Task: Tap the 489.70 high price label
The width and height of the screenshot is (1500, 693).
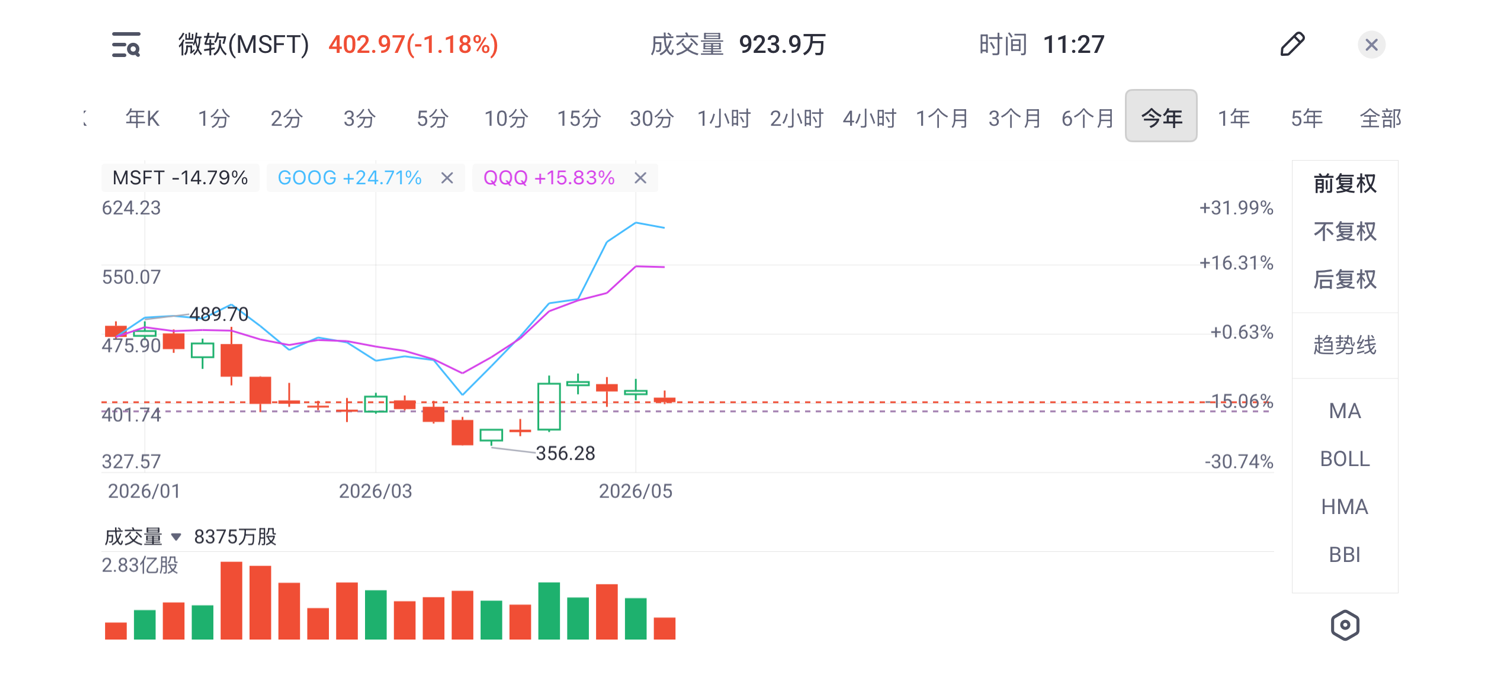Action: (x=219, y=315)
